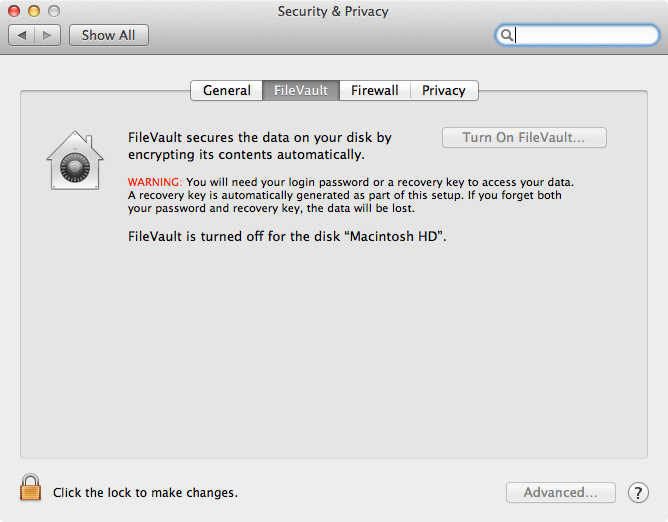This screenshot has height=522, width=668.
Task: Go forward using the right arrow button
Action: (x=47, y=35)
